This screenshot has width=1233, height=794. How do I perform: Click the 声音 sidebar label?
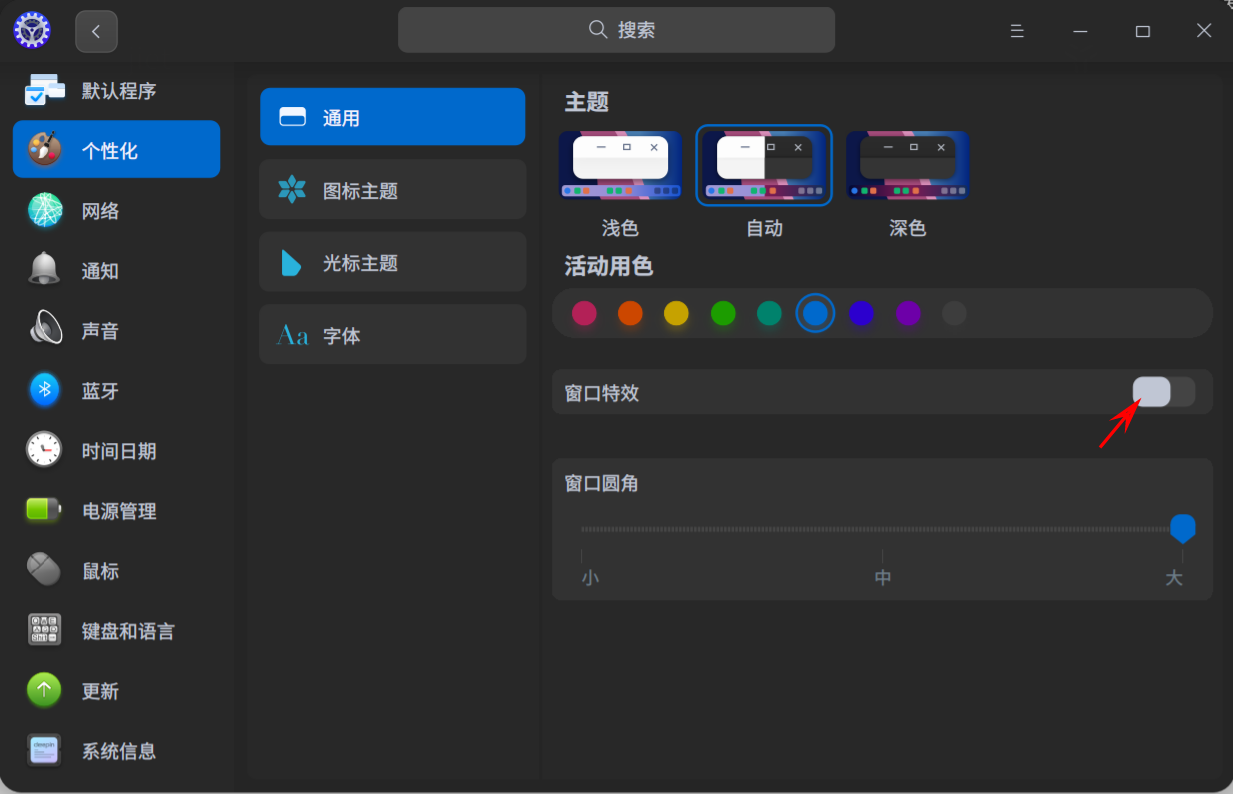100,331
